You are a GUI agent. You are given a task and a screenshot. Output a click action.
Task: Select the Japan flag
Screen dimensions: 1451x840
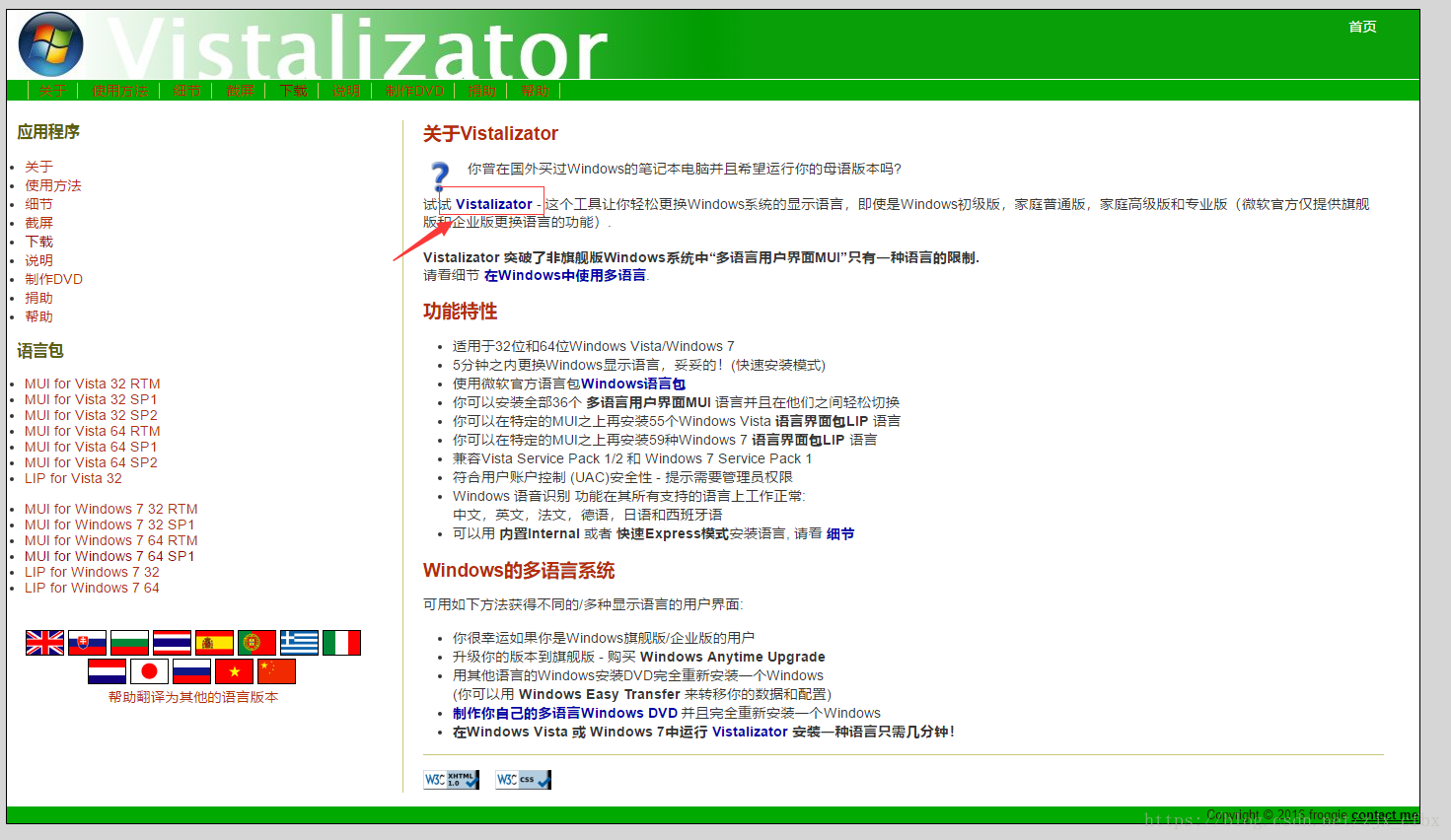[149, 671]
